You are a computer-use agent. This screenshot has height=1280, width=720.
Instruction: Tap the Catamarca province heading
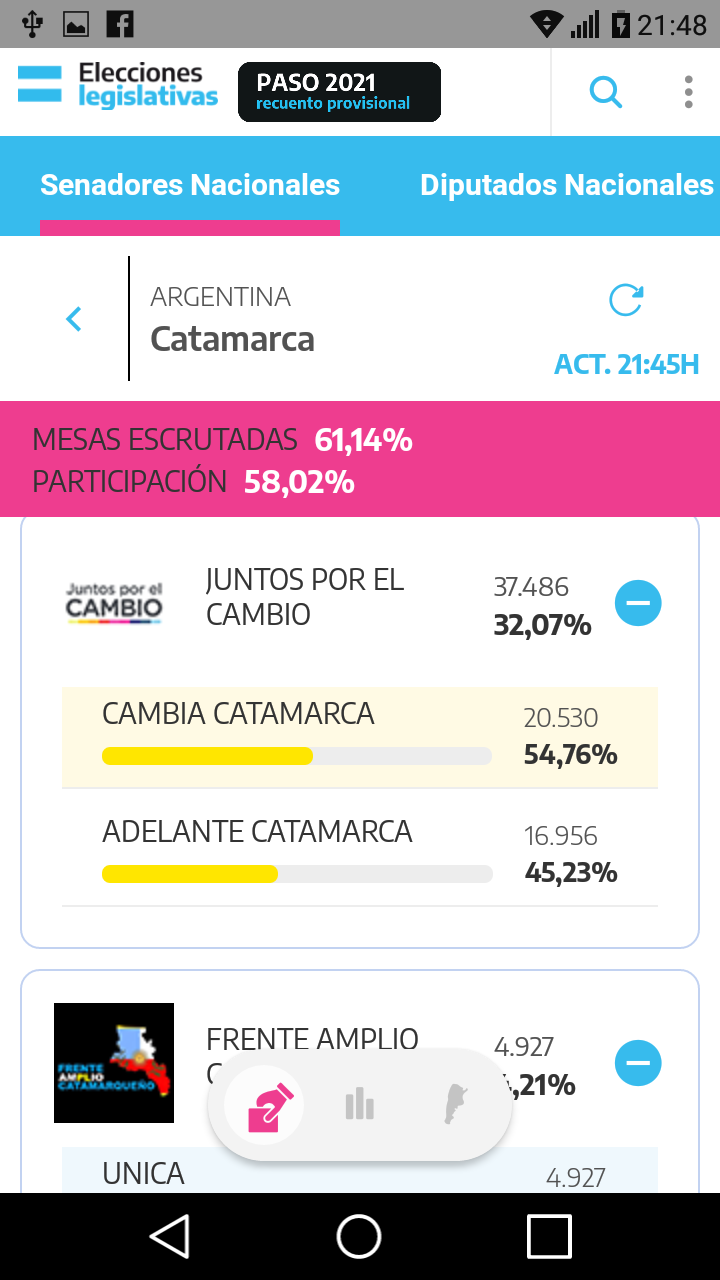[232, 339]
